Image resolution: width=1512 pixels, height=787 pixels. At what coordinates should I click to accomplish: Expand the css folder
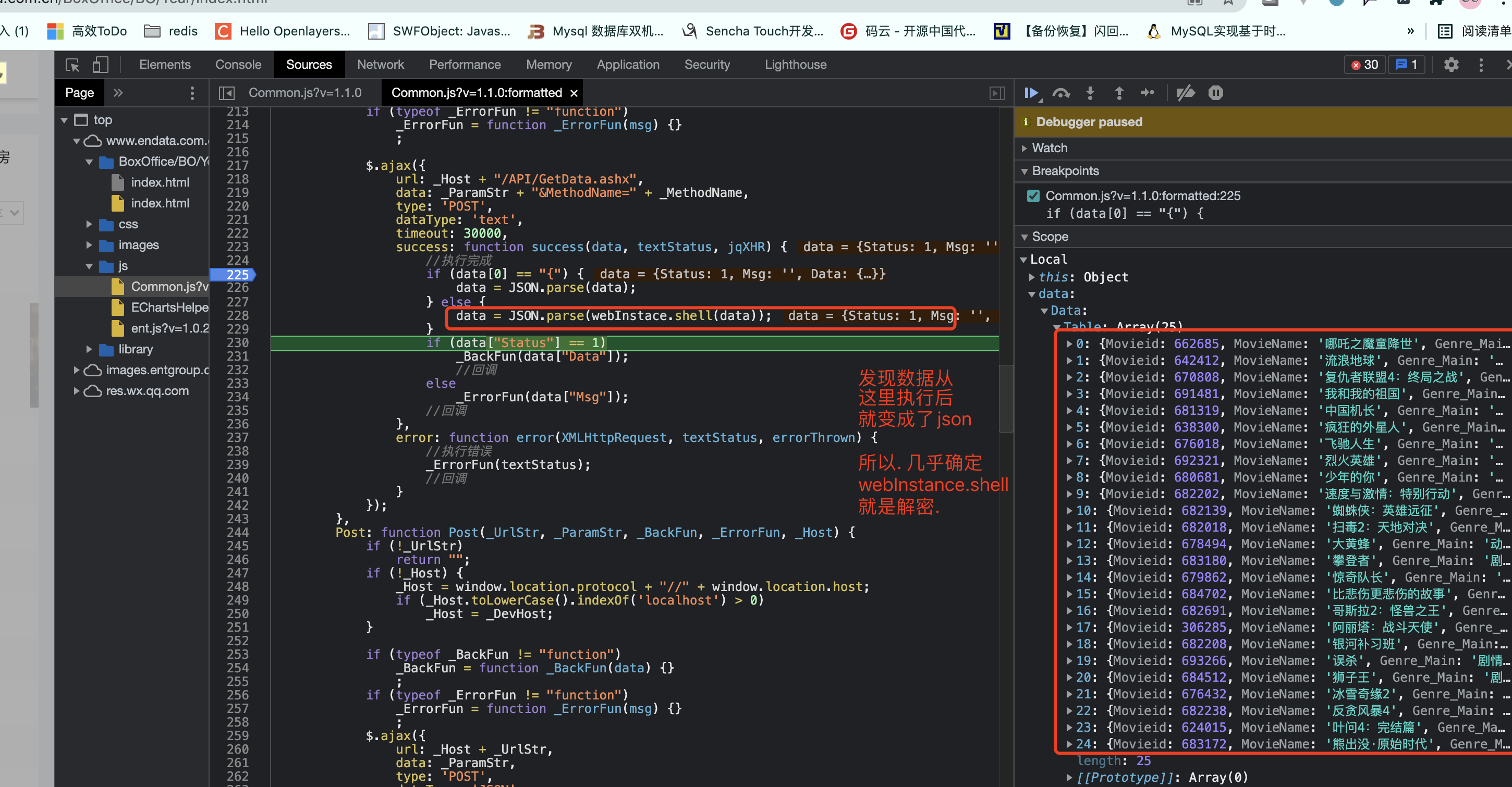89,224
